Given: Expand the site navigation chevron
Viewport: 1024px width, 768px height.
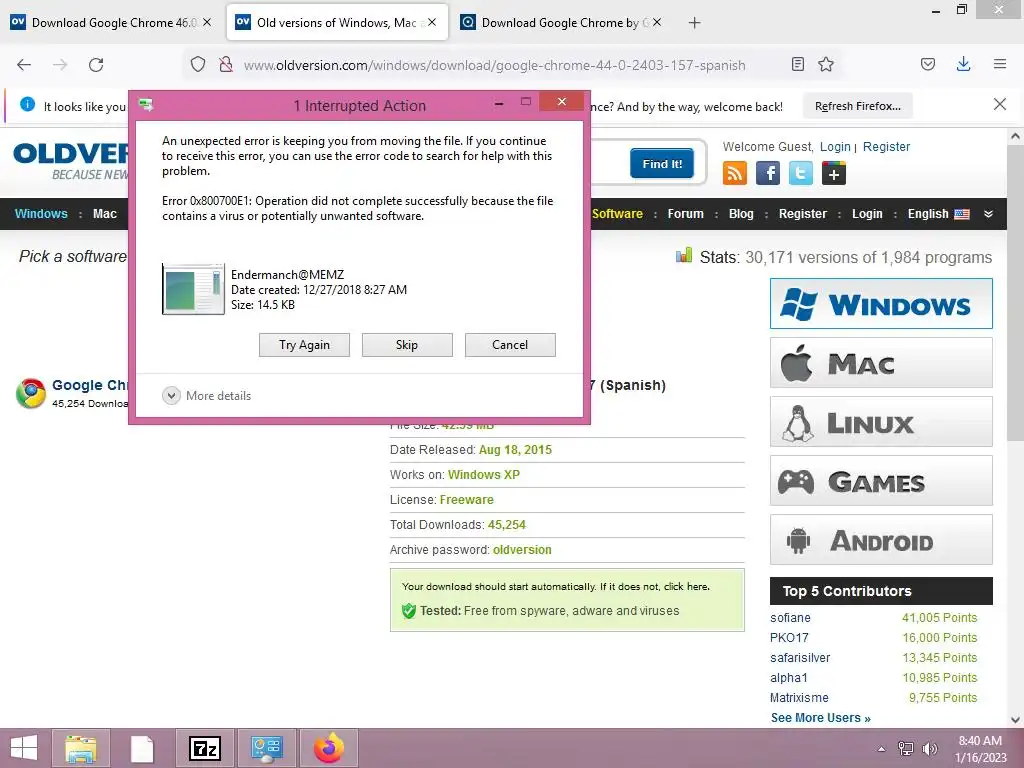Looking at the screenshot, I should pyautogui.click(x=988, y=214).
